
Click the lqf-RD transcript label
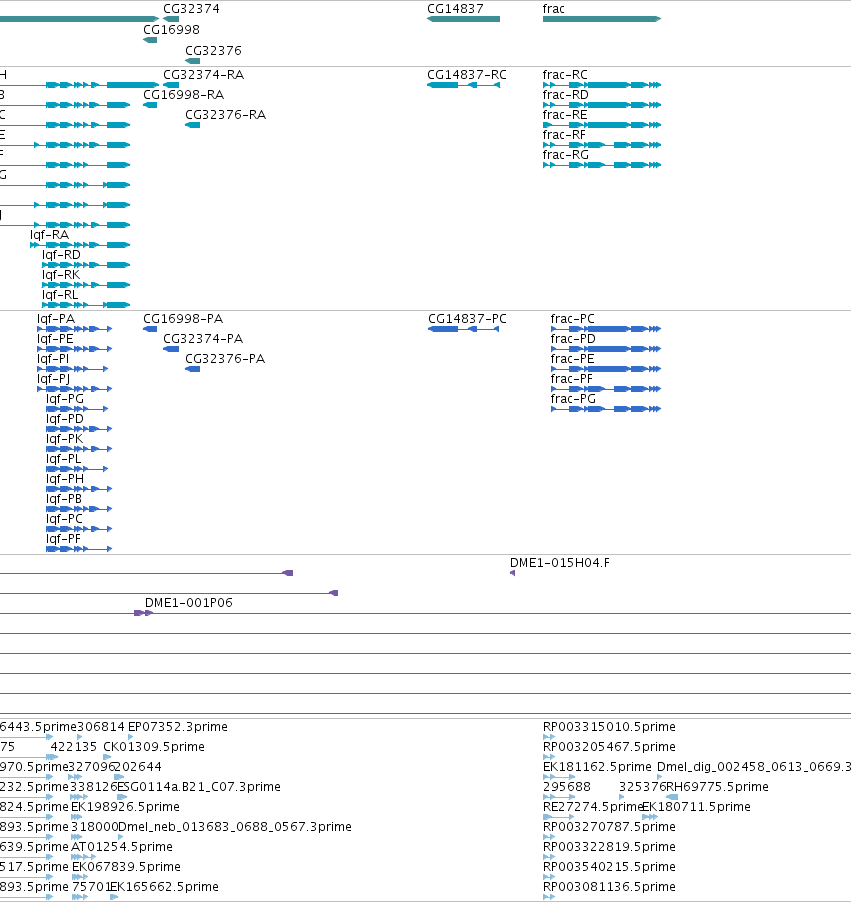pos(61,255)
